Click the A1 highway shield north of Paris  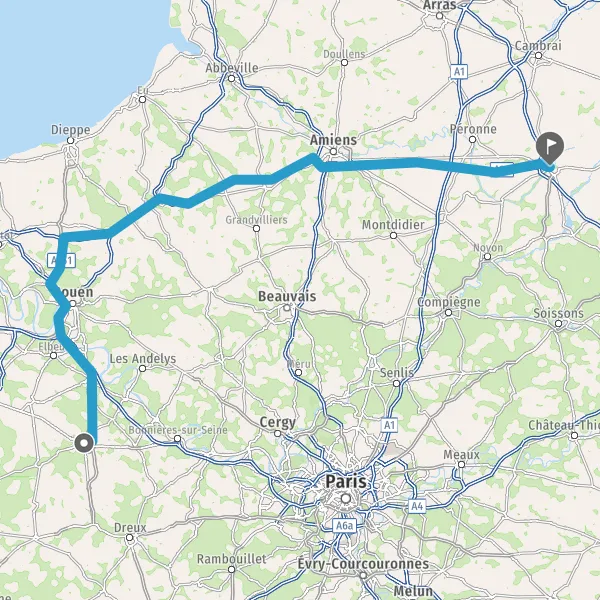pyautogui.click(x=389, y=425)
